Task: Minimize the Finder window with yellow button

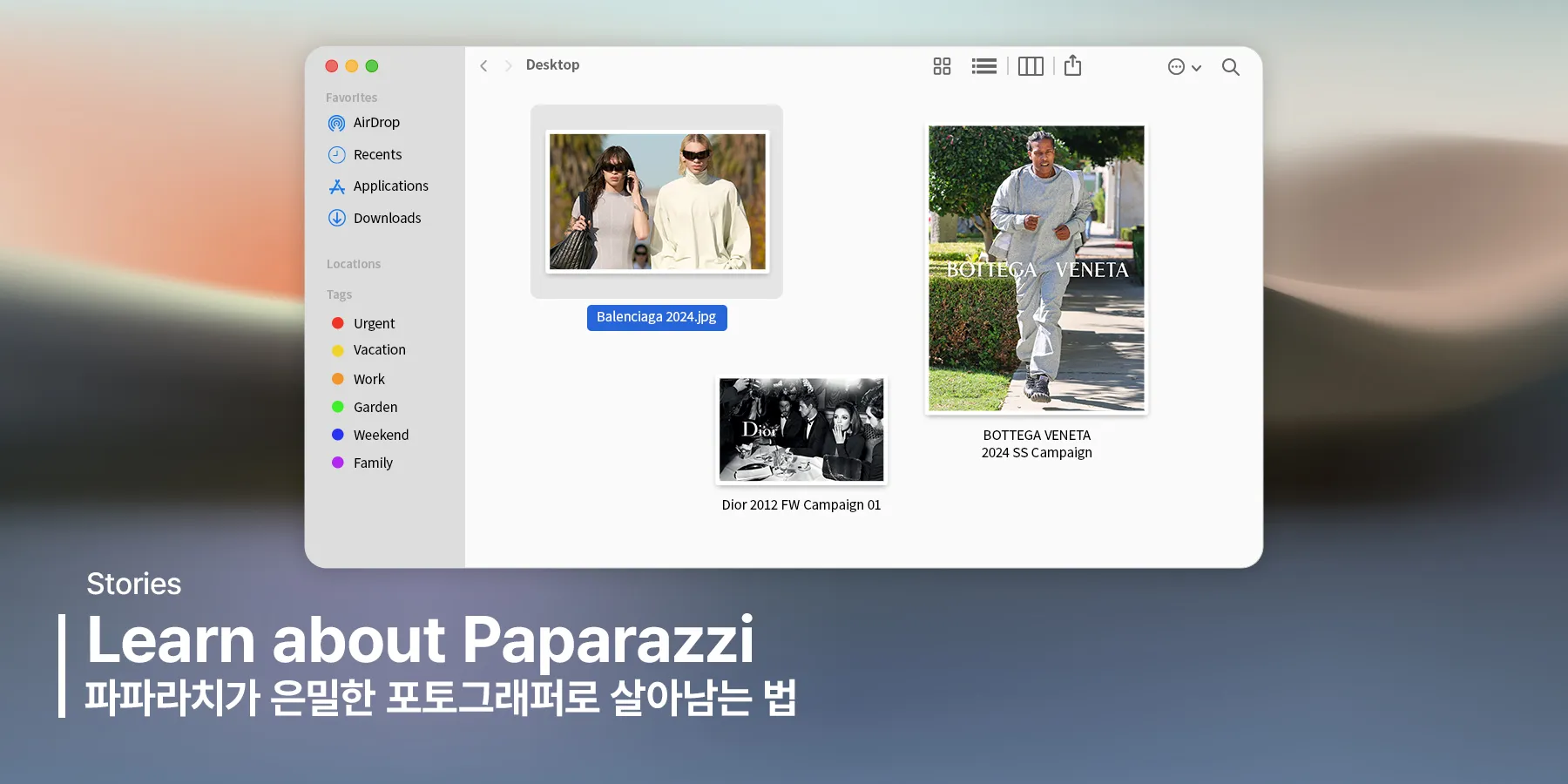Action: (x=352, y=66)
